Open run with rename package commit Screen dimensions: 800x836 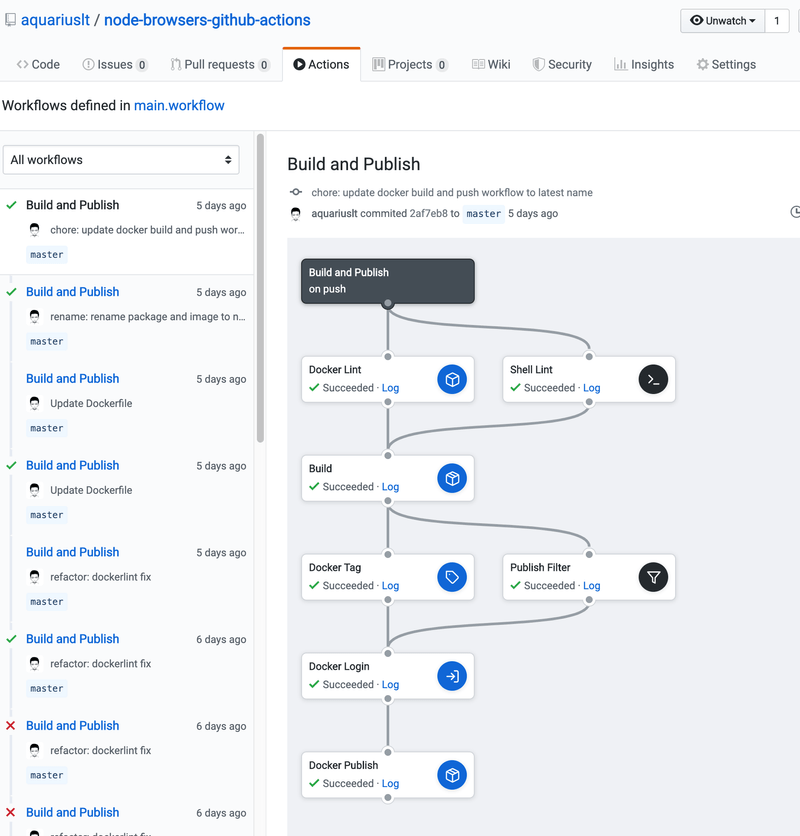point(73,292)
